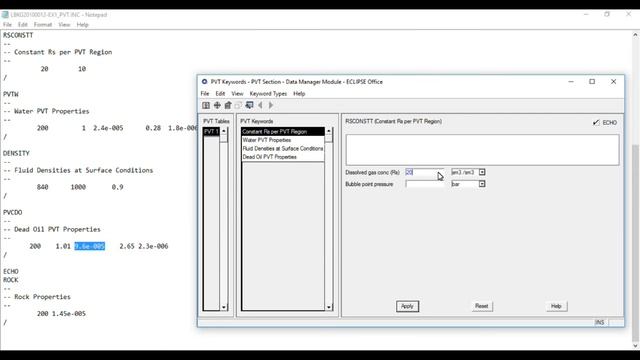640x360 pixels.
Task: Click the ECLIPSE Office icon in the title bar
Action: point(204,82)
